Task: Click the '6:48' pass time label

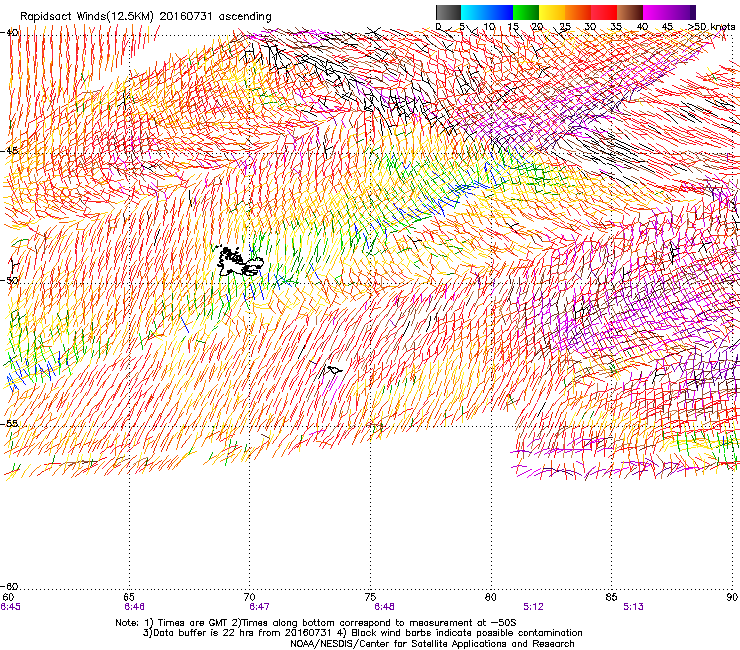Action: point(384,607)
